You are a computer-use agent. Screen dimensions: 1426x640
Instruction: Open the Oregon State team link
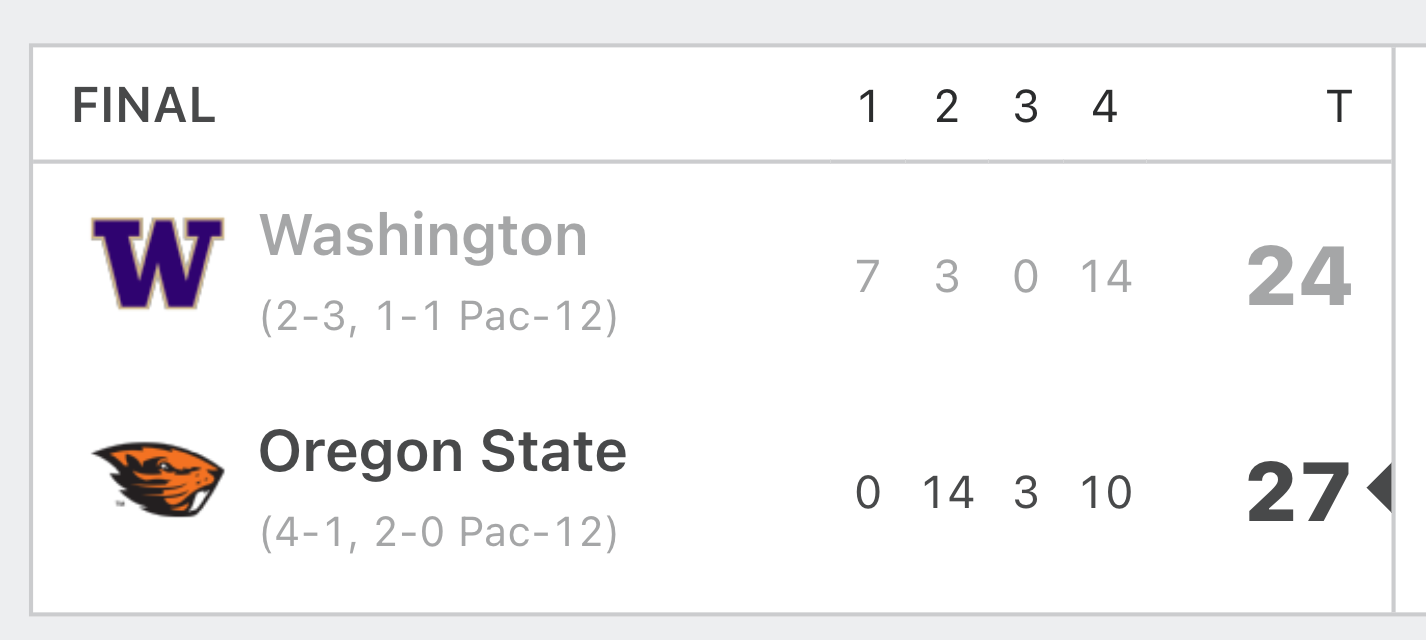tap(443, 452)
